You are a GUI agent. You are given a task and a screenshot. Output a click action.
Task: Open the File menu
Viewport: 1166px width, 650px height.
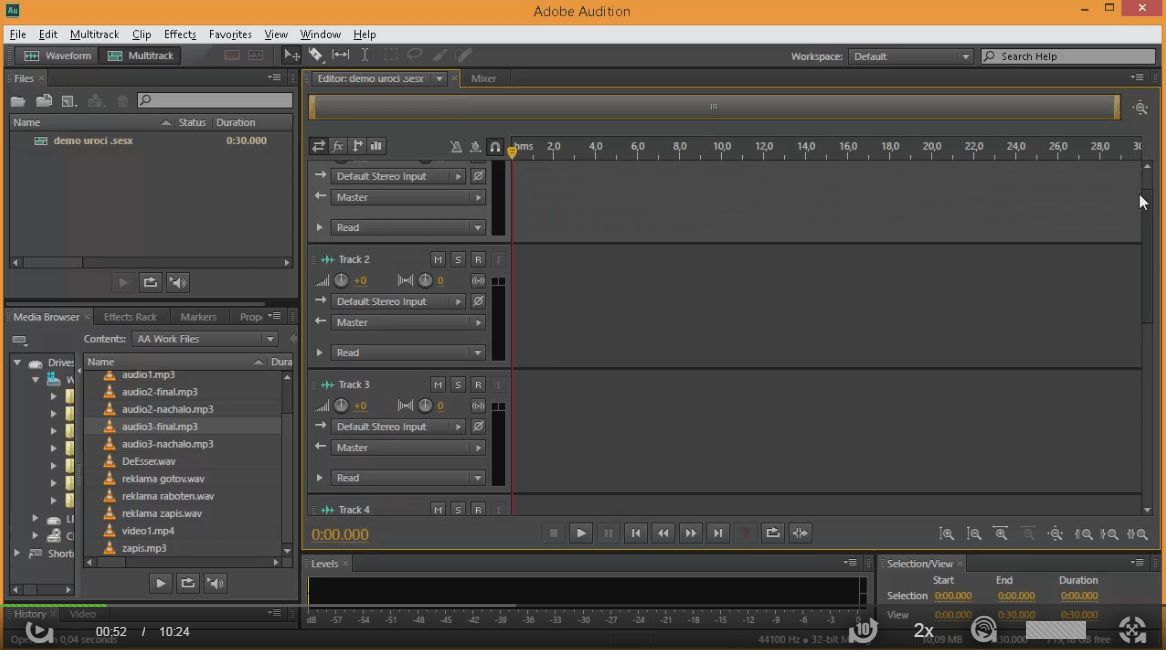tap(18, 34)
